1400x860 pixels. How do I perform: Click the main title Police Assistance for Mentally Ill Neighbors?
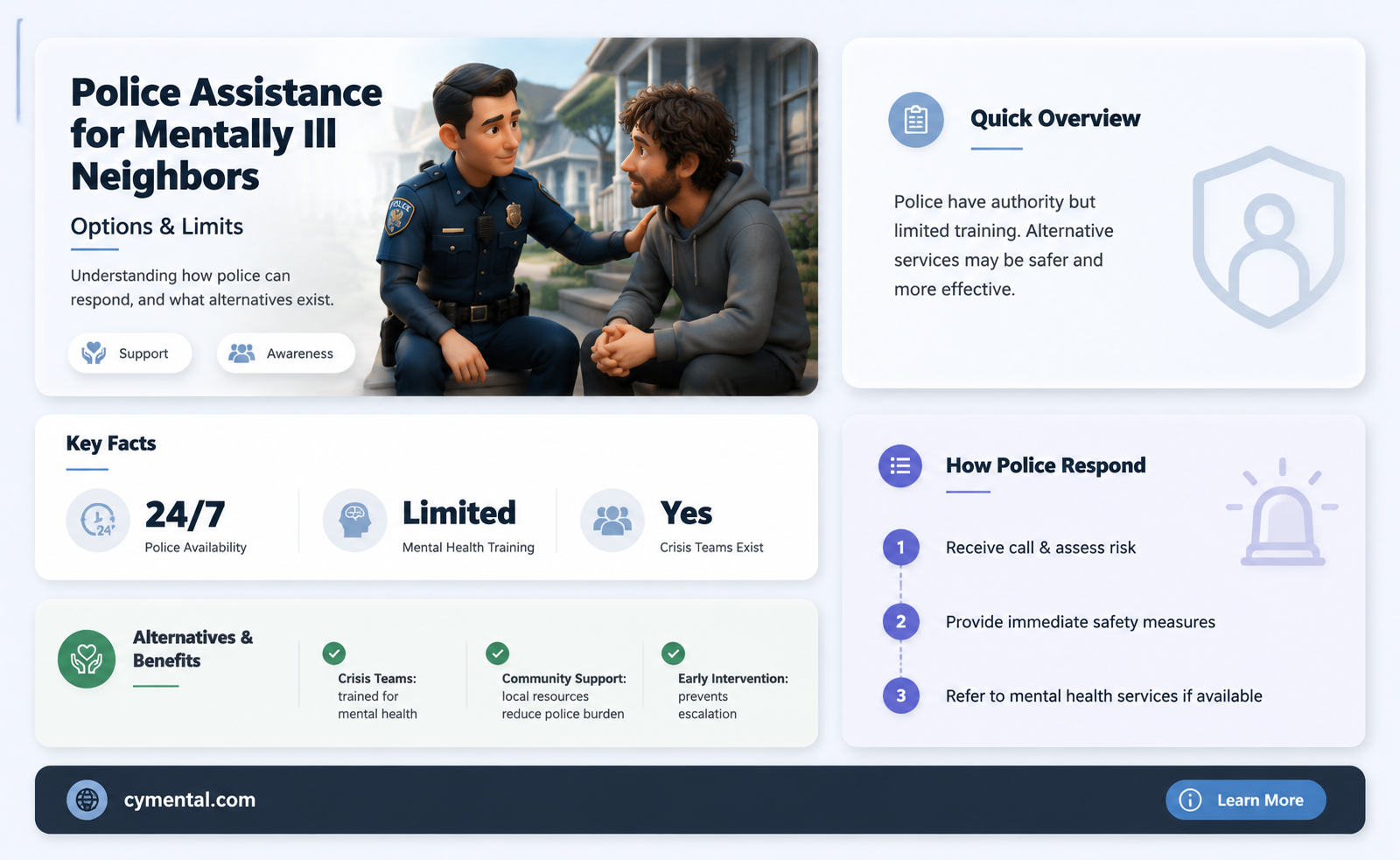[x=226, y=134]
